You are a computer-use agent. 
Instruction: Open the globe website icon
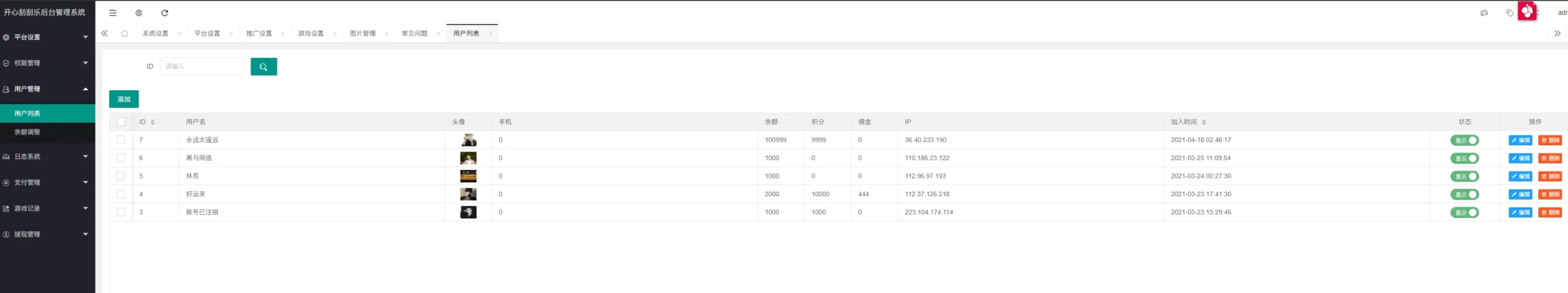coord(139,13)
